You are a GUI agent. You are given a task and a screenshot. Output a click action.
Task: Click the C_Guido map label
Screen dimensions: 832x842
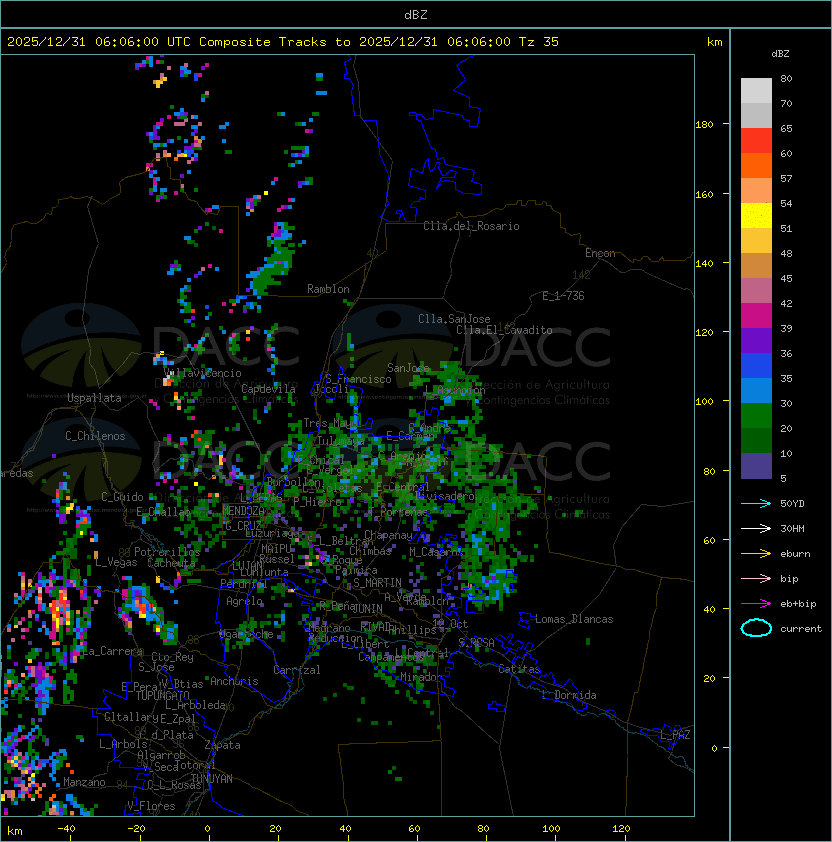pyautogui.click(x=122, y=497)
